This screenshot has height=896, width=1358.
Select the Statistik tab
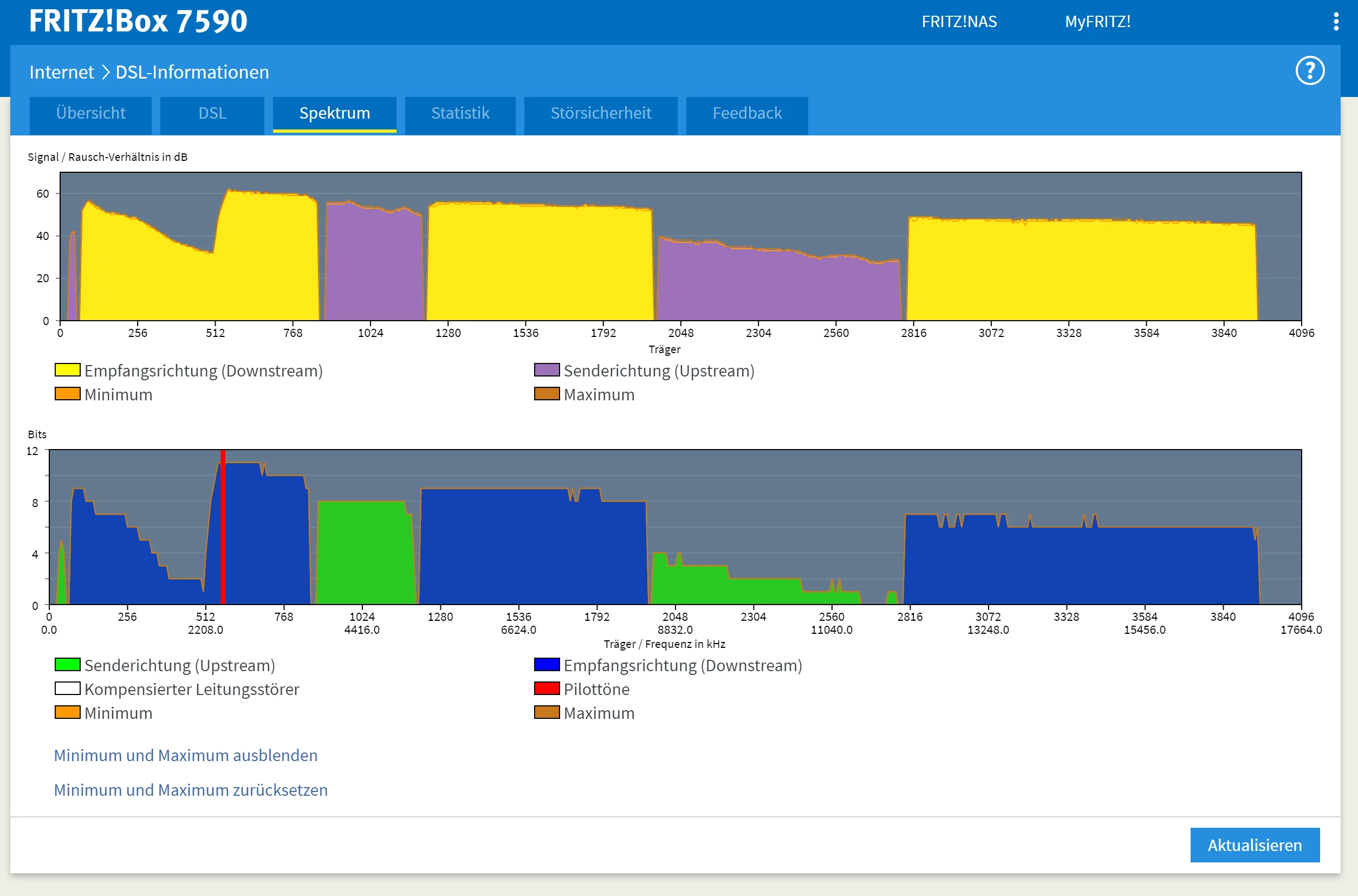(460, 114)
